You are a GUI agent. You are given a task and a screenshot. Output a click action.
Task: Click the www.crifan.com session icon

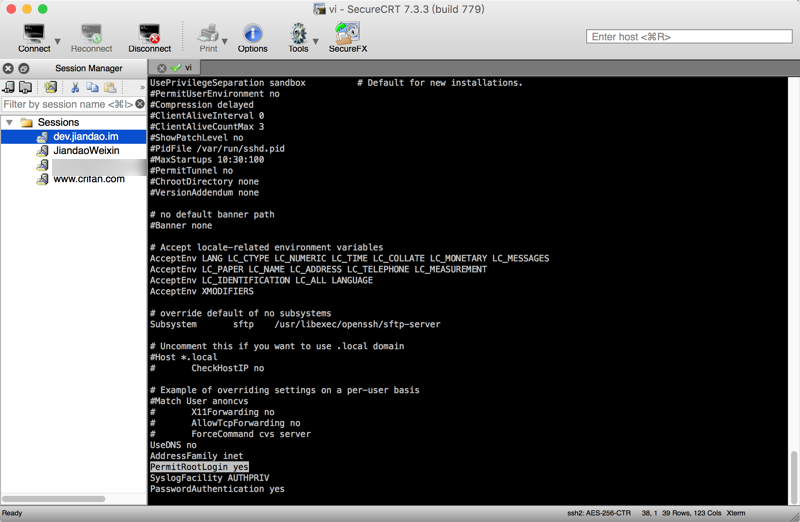[42, 180]
